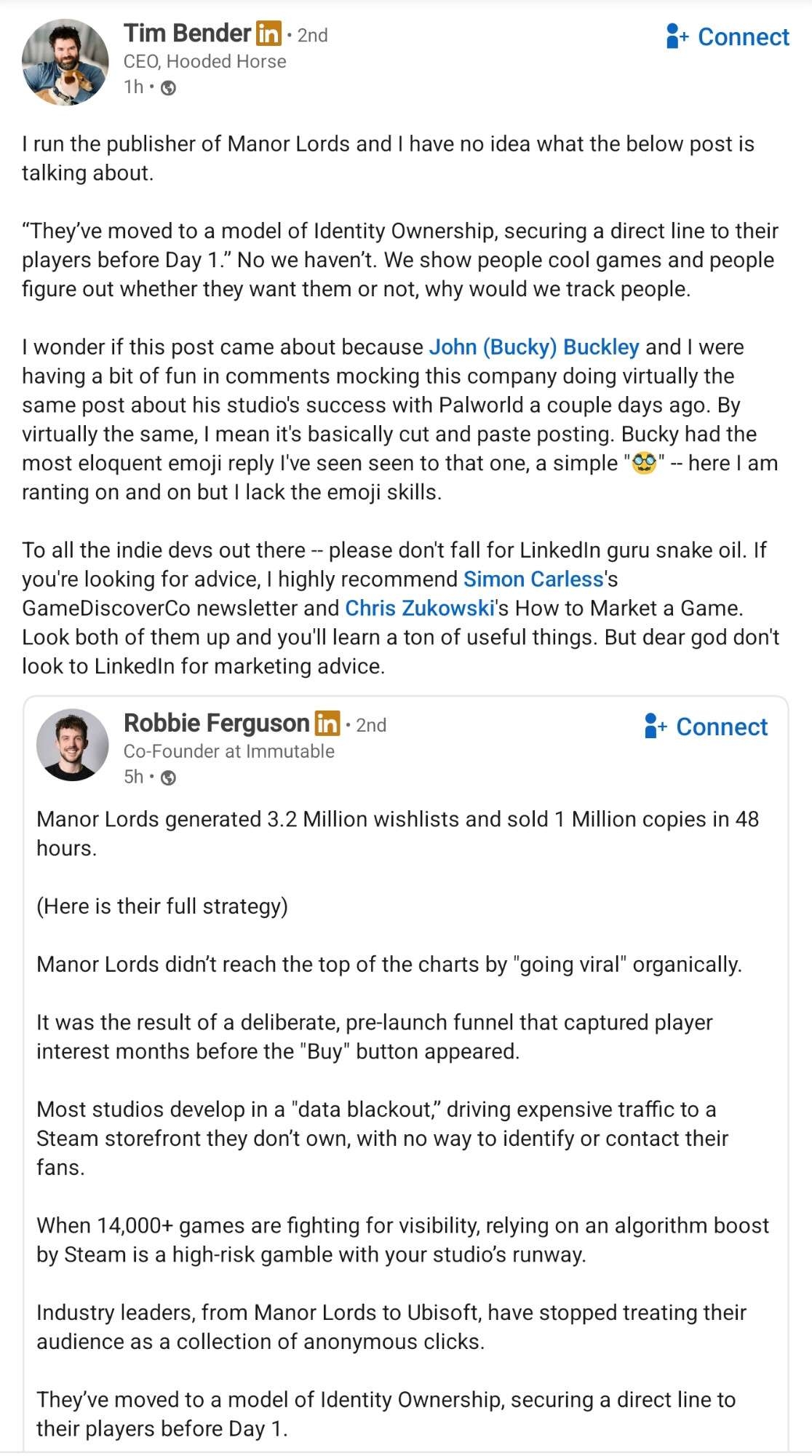Image resolution: width=812 pixels, height=1456 pixels.
Task: Open Robbie Ferguson's profile photo
Action: point(72,745)
